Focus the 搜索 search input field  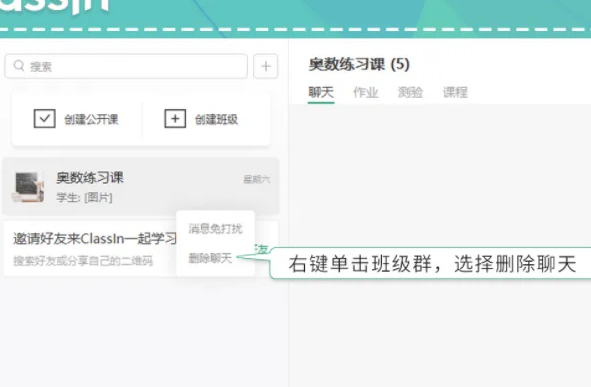pyautogui.click(x=126, y=66)
